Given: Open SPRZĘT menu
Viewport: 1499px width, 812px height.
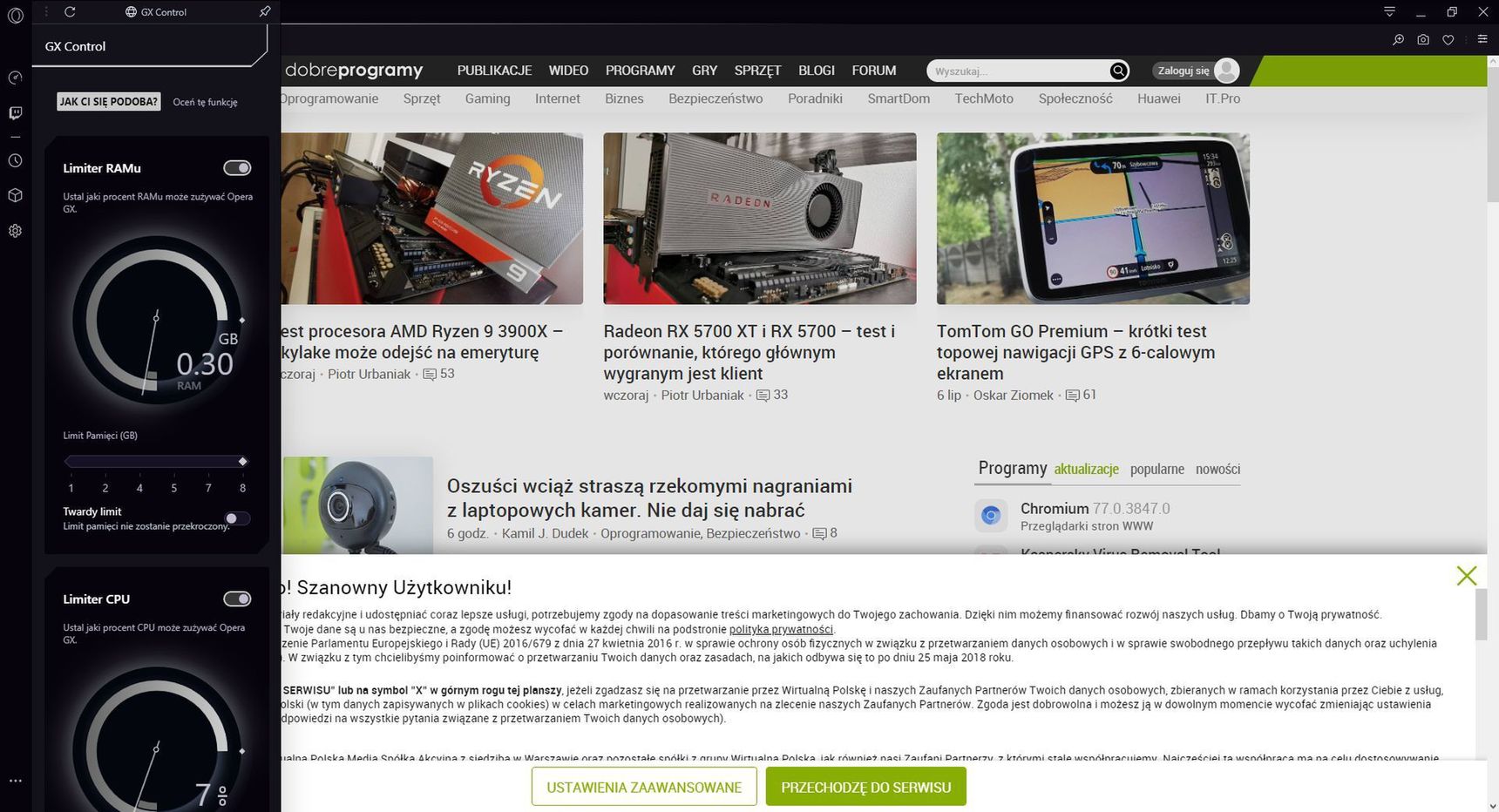Looking at the screenshot, I should pyautogui.click(x=757, y=71).
